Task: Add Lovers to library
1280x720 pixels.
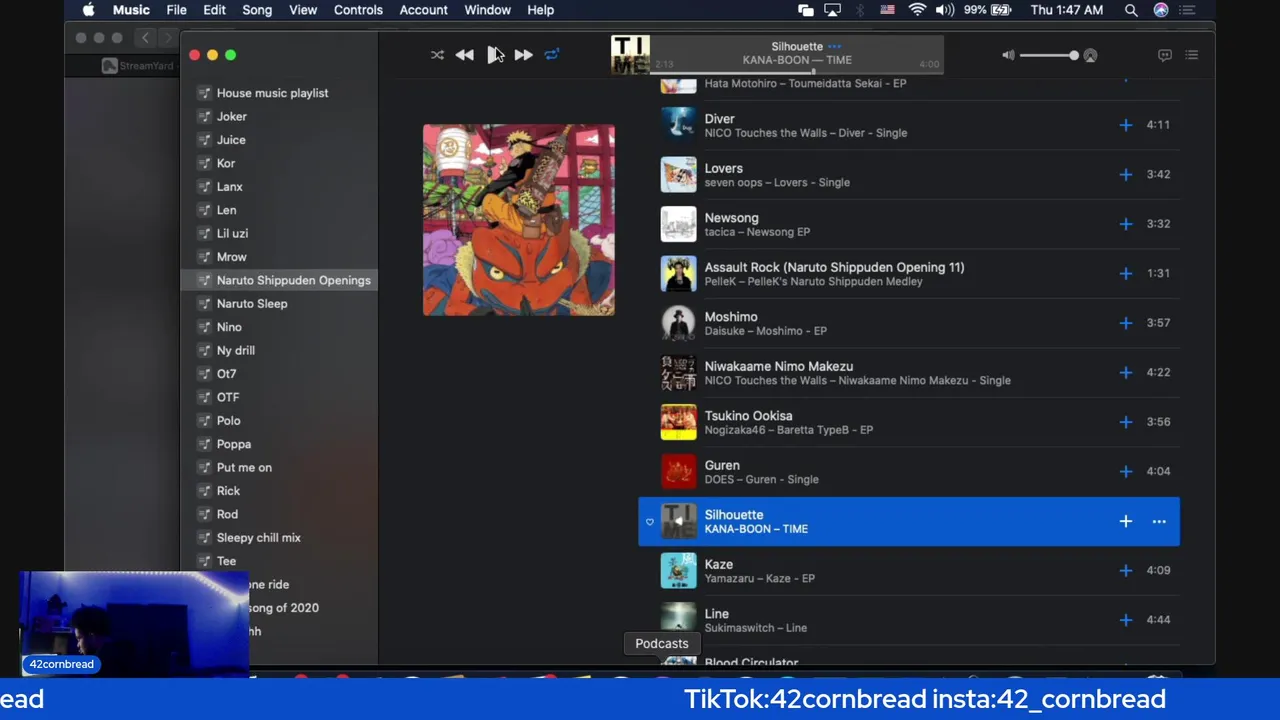Action: click(1125, 174)
